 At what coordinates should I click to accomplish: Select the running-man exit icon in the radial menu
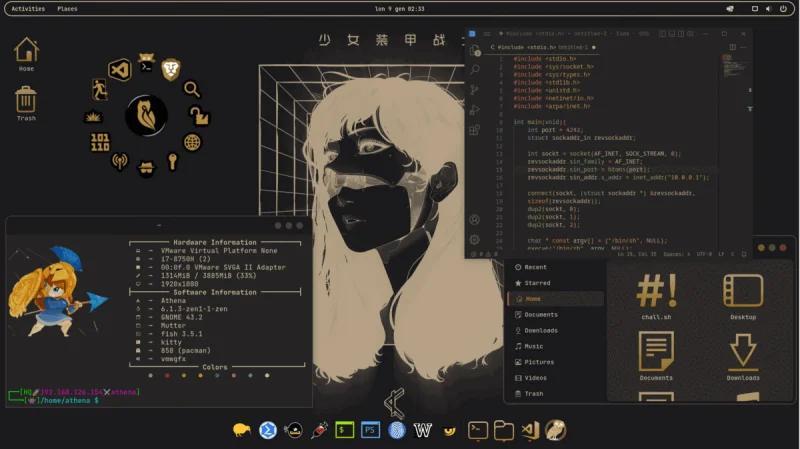pos(100,90)
